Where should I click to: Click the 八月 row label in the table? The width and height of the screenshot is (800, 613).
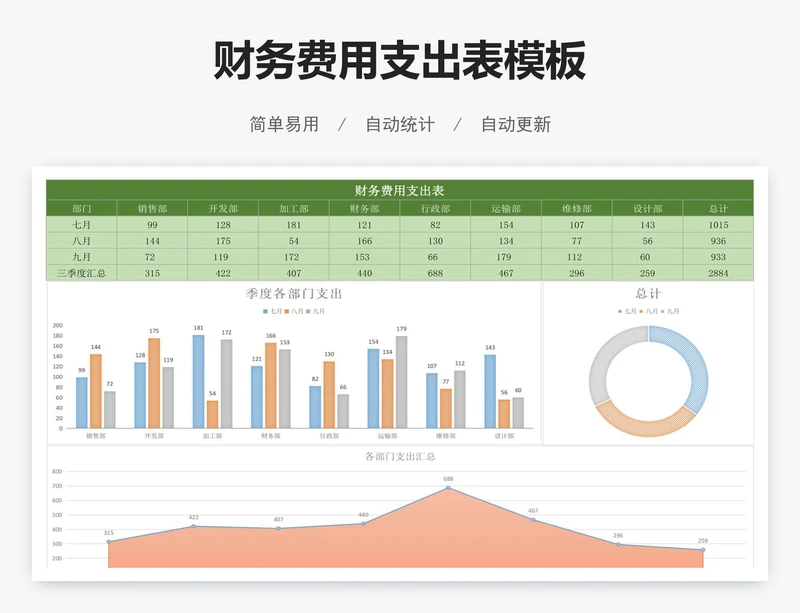82,241
